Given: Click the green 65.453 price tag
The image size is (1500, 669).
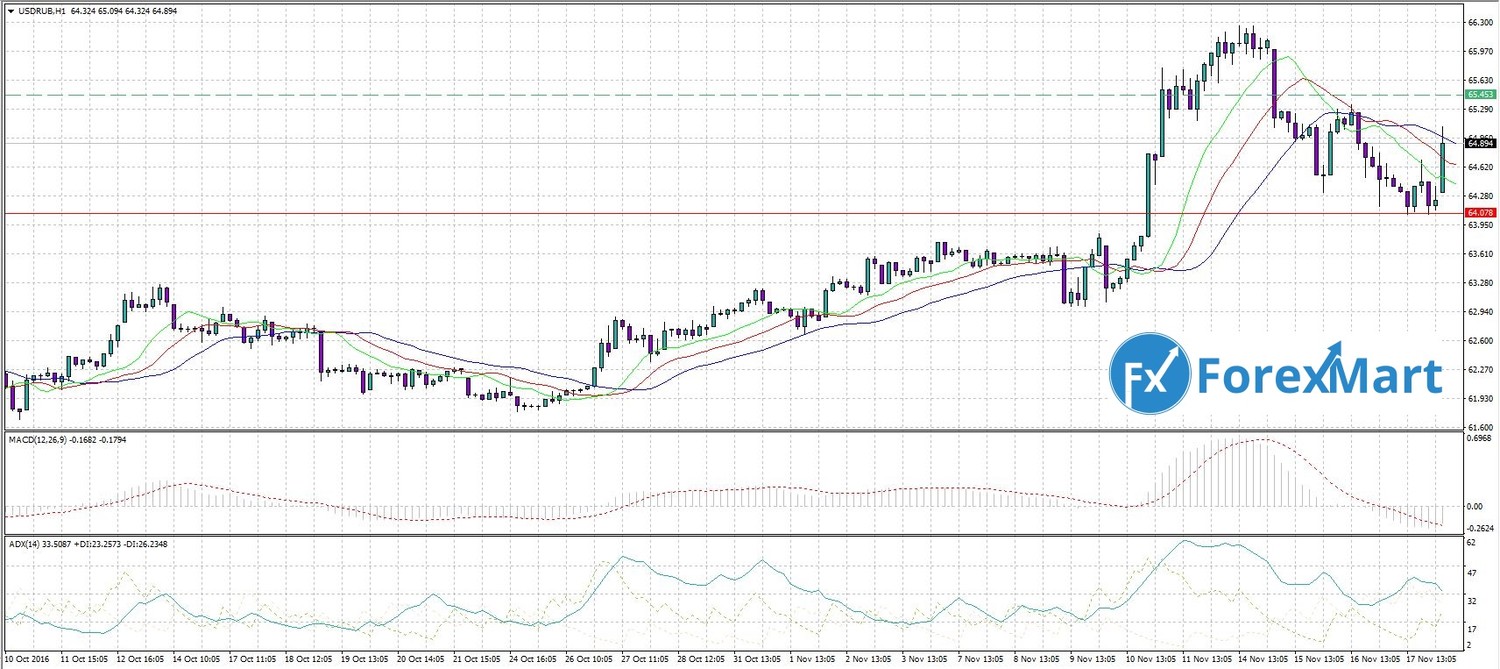Looking at the screenshot, I should click(x=1479, y=94).
